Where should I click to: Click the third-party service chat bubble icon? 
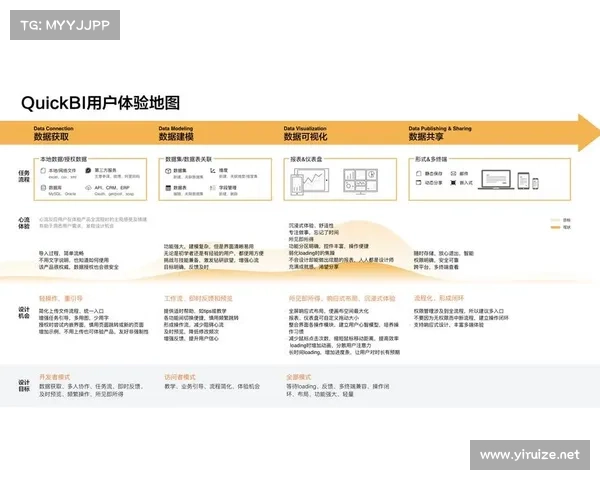pyautogui.click(x=88, y=170)
